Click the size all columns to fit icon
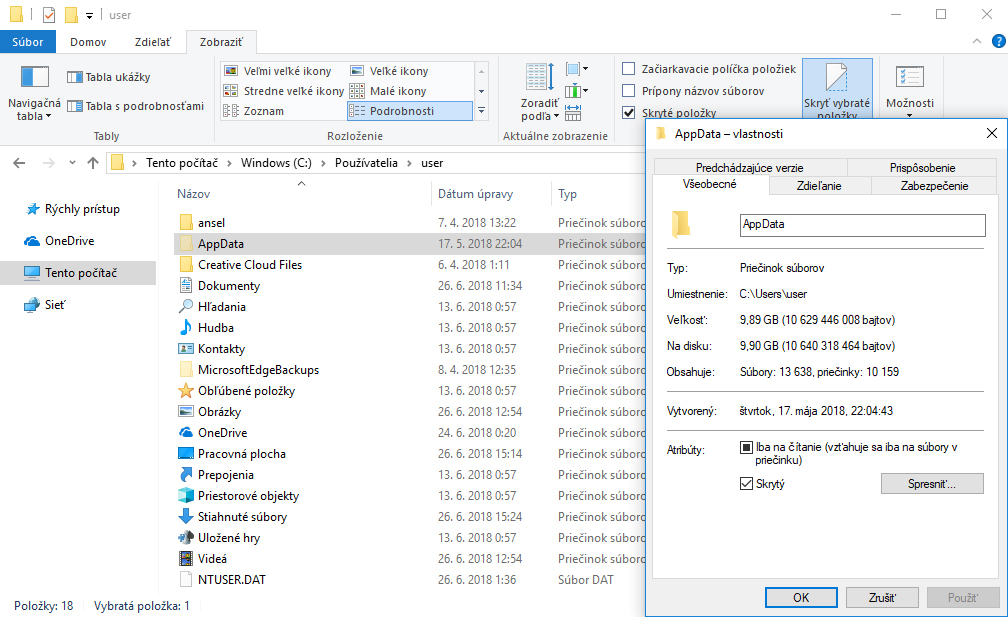This screenshot has height=617, width=1008. (x=573, y=112)
